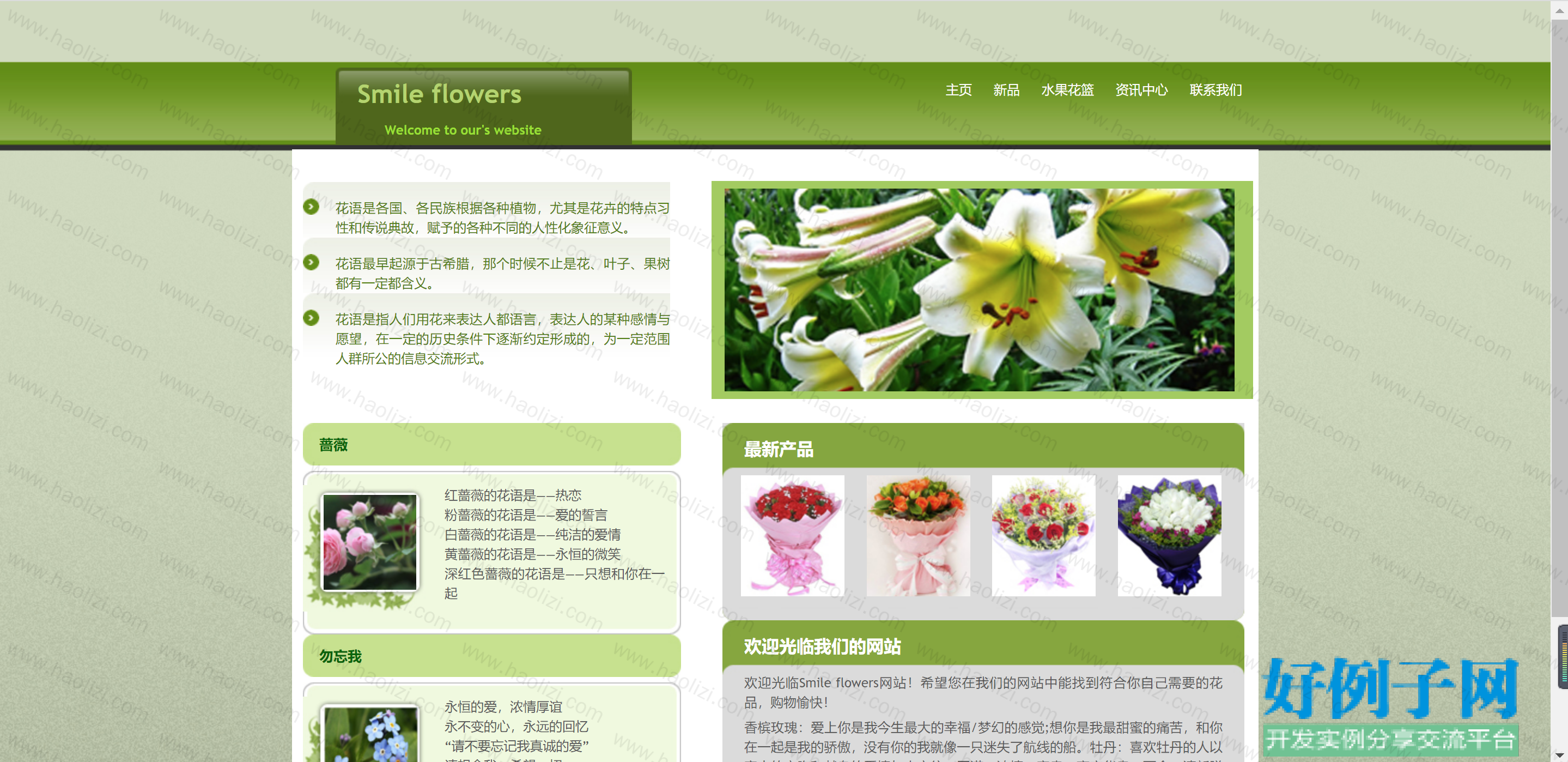Go to the 新品 menu item
The height and width of the screenshot is (762, 1568).
point(1006,90)
